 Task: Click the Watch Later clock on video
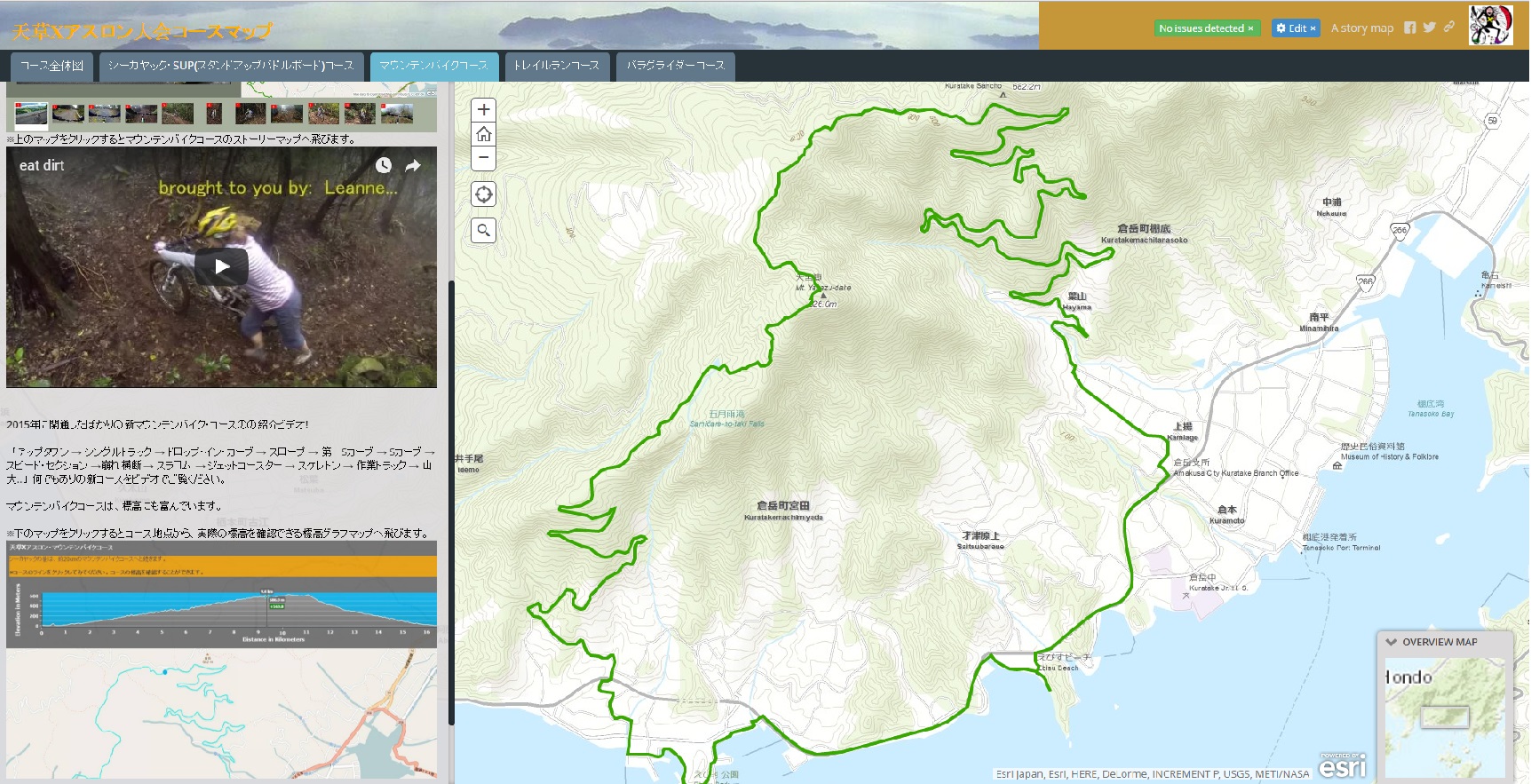point(384,165)
